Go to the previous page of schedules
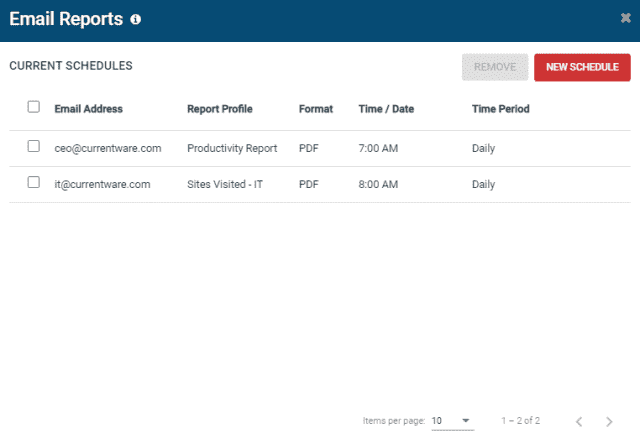The image size is (640, 444). coord(579,422)
